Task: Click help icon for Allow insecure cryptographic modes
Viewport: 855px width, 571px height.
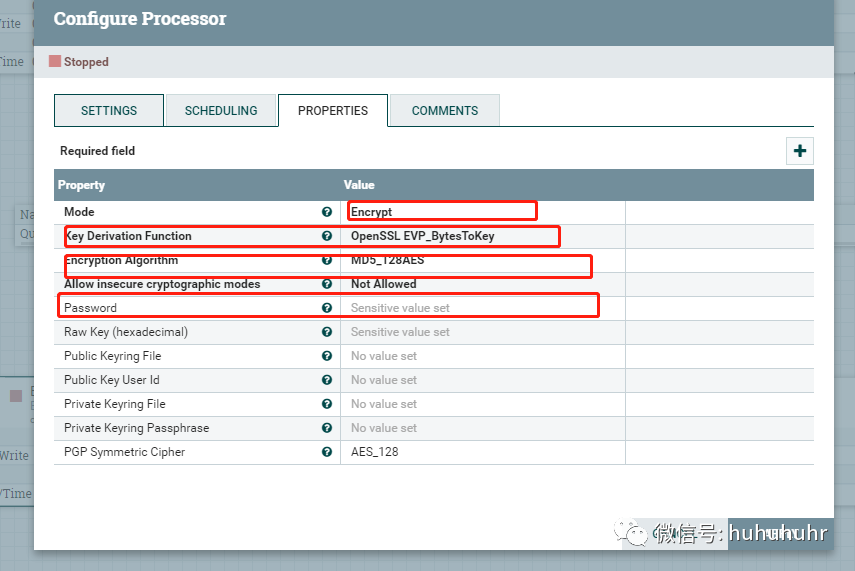Action: point(327,284)
